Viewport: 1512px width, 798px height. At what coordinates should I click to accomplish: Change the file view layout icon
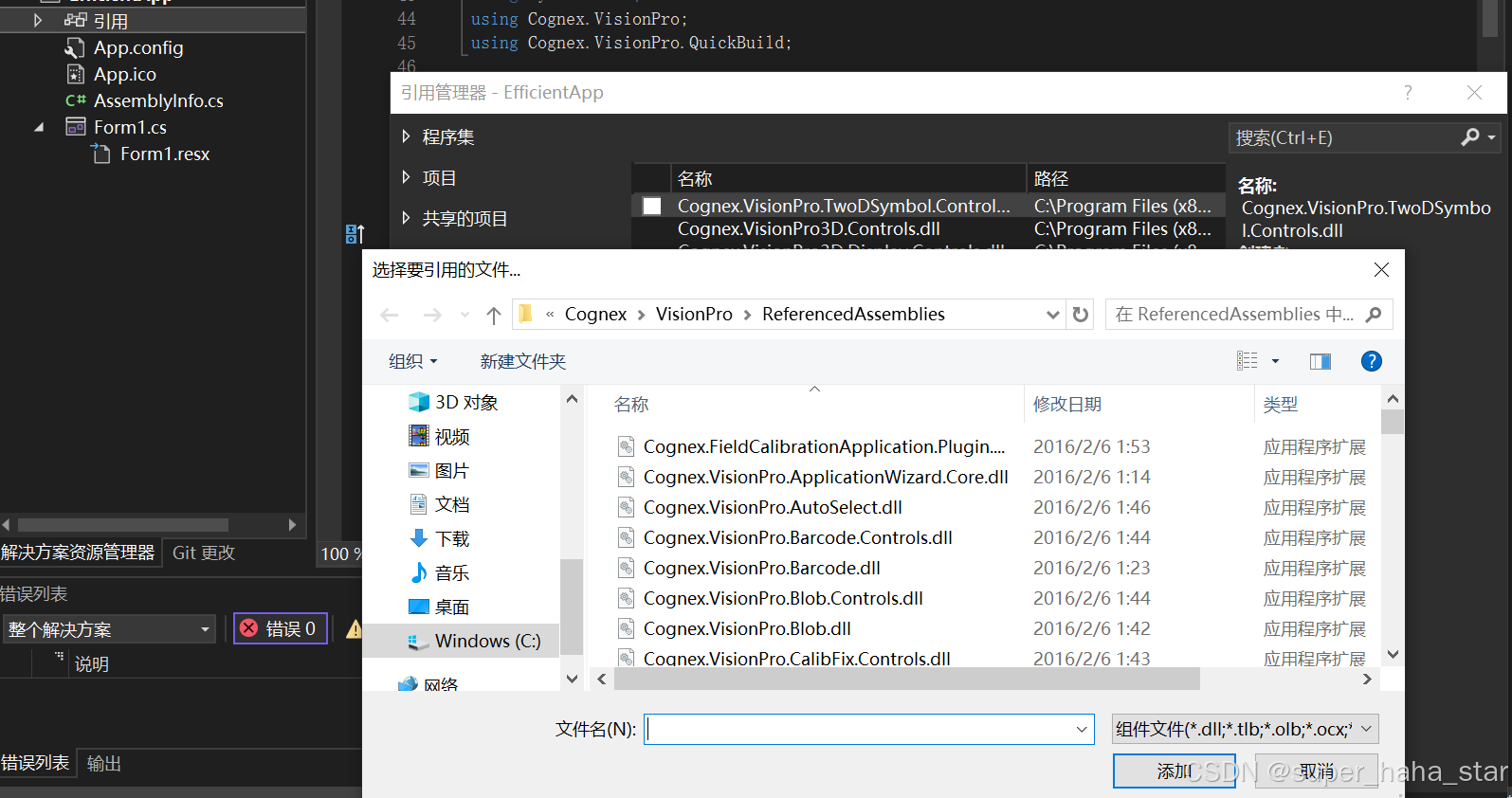1248,361
